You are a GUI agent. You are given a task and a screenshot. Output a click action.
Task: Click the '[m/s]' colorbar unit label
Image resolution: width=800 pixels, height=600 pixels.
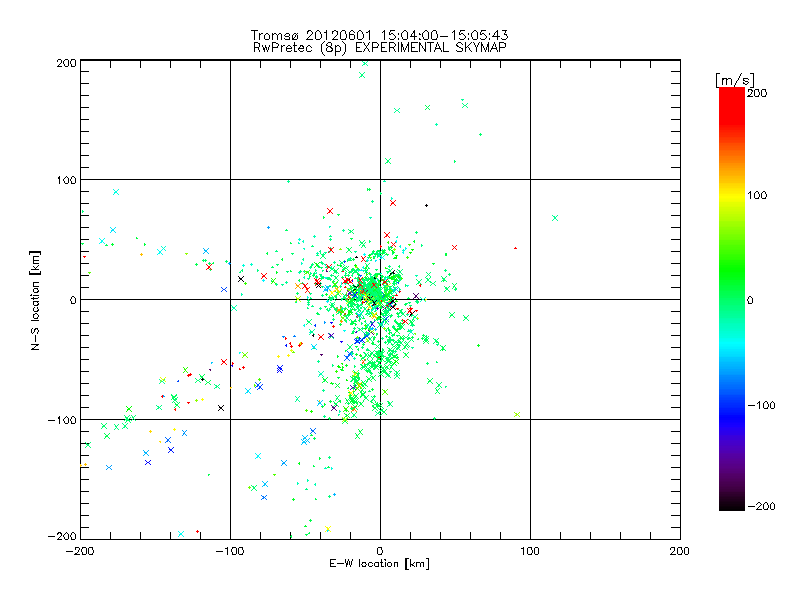pos(735,80)
